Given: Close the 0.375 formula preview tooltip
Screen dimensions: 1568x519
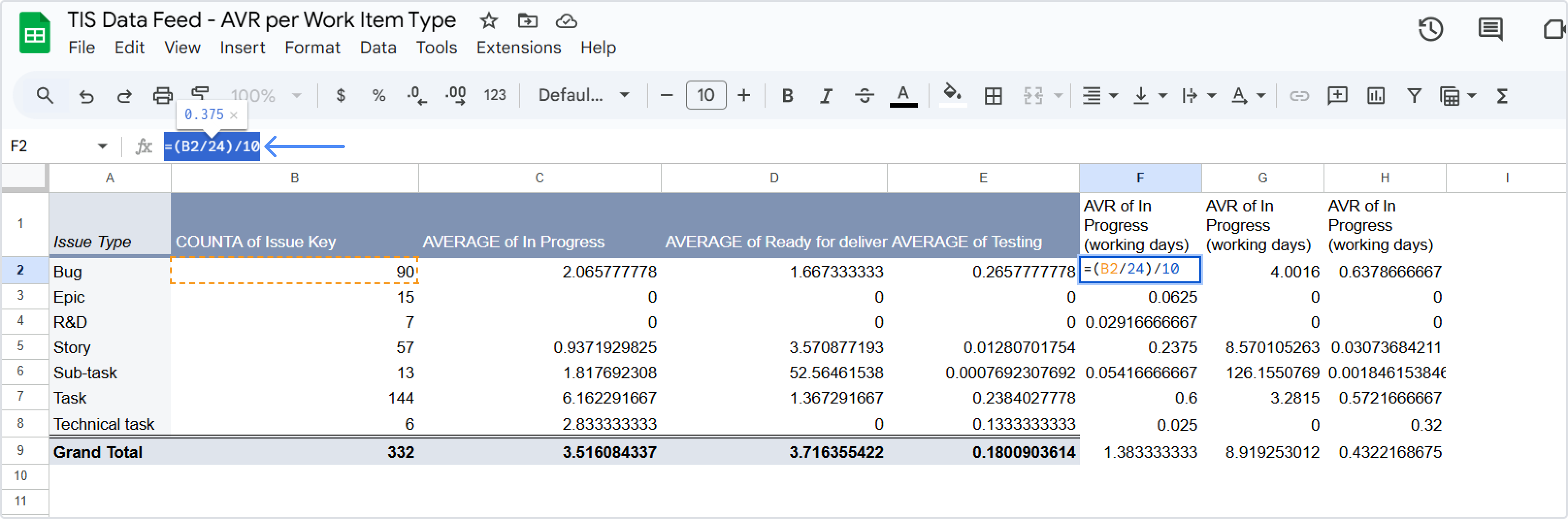Looking at the screenshot, I should click(x=234, y=114).
